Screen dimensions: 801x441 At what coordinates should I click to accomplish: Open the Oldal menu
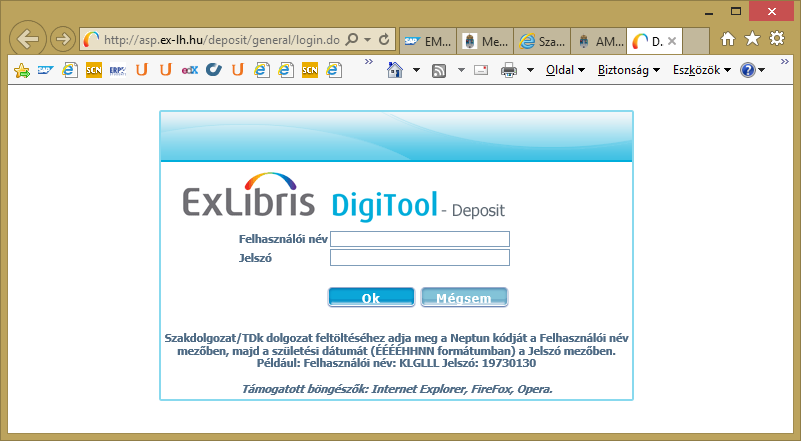565,70
